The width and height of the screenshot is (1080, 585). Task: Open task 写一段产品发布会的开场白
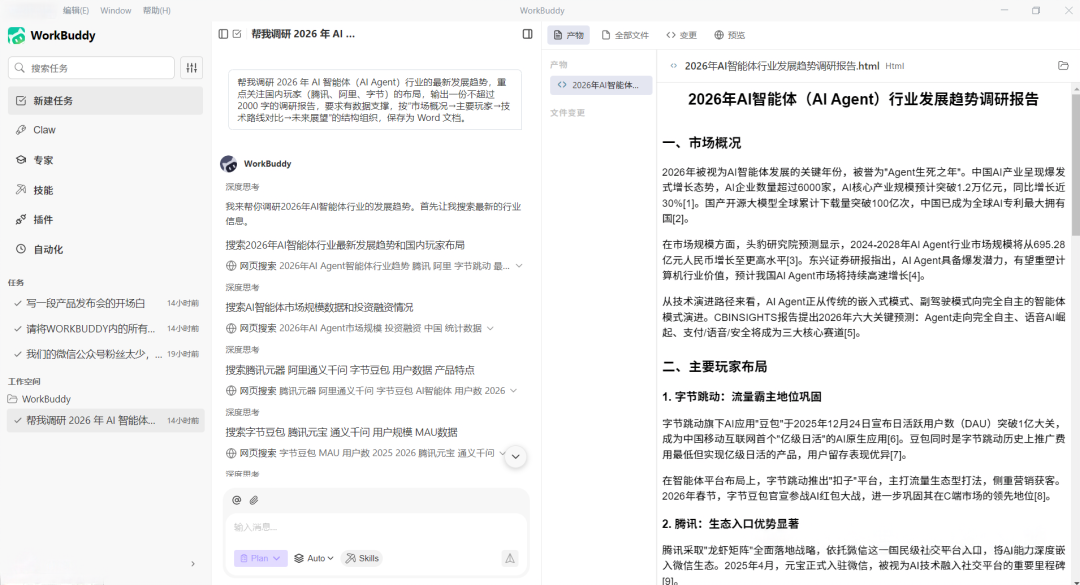pos(105,302)
